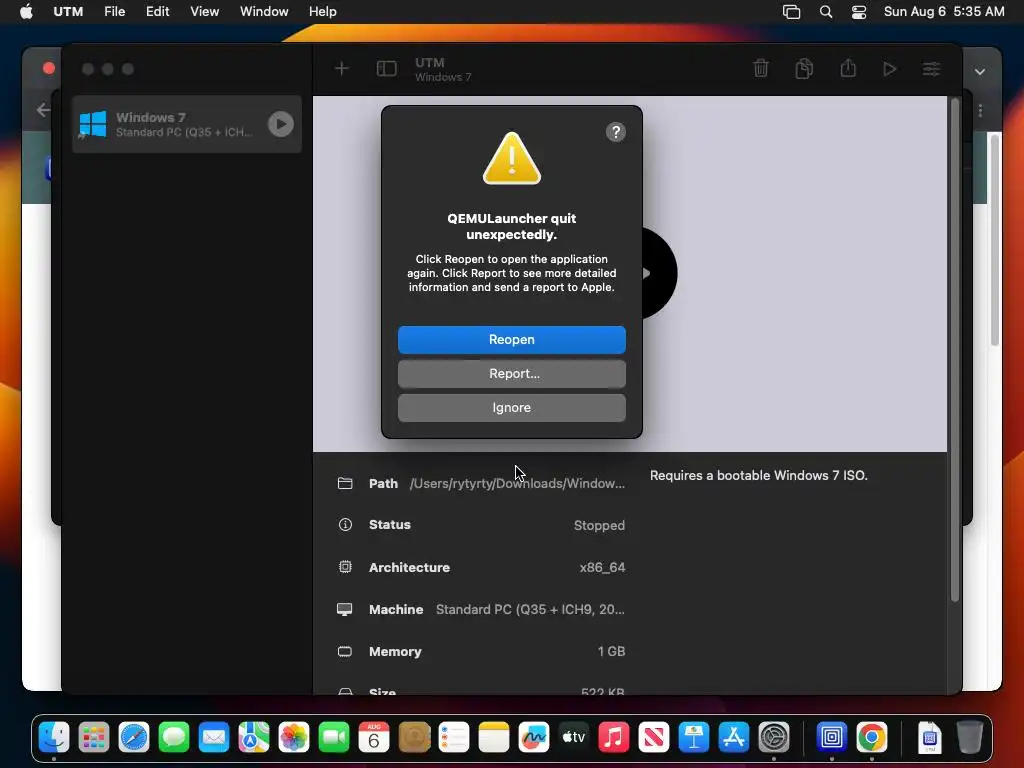Select Windows 7 VM in sidebar list
1024x768 pixels.
click(187, 124)
